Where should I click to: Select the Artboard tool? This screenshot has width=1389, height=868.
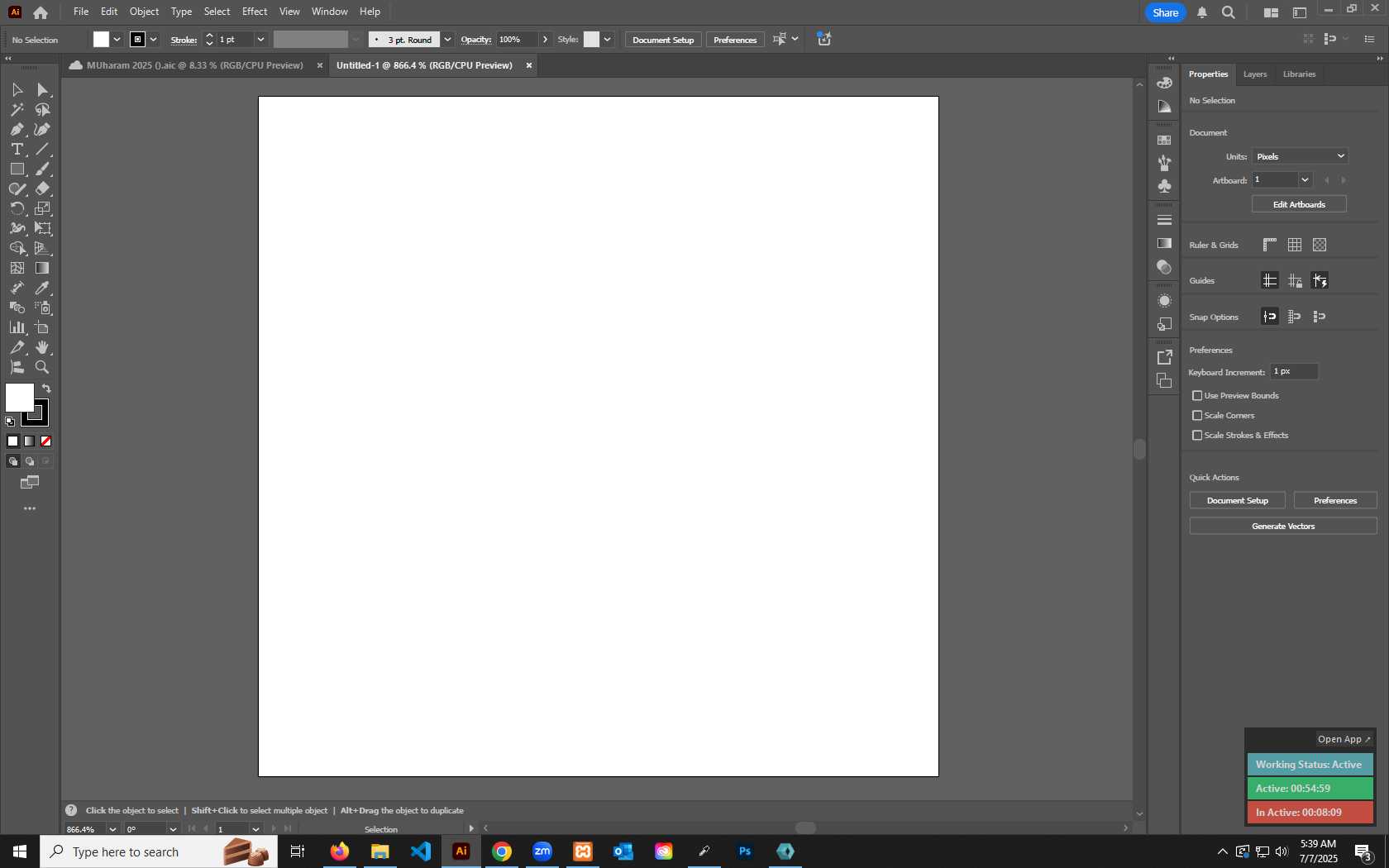(x=43, y=327)
